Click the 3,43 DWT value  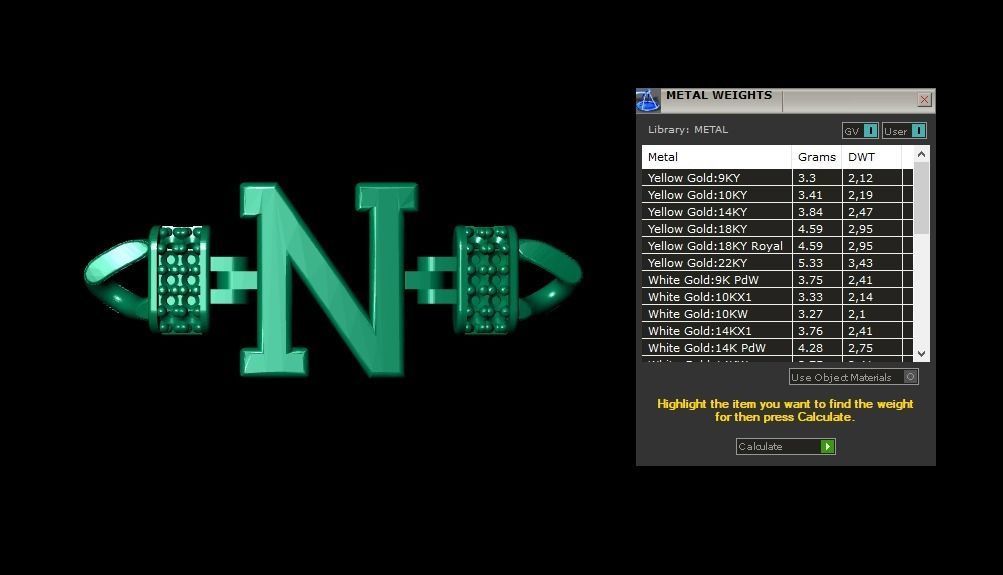coord(860,263)
